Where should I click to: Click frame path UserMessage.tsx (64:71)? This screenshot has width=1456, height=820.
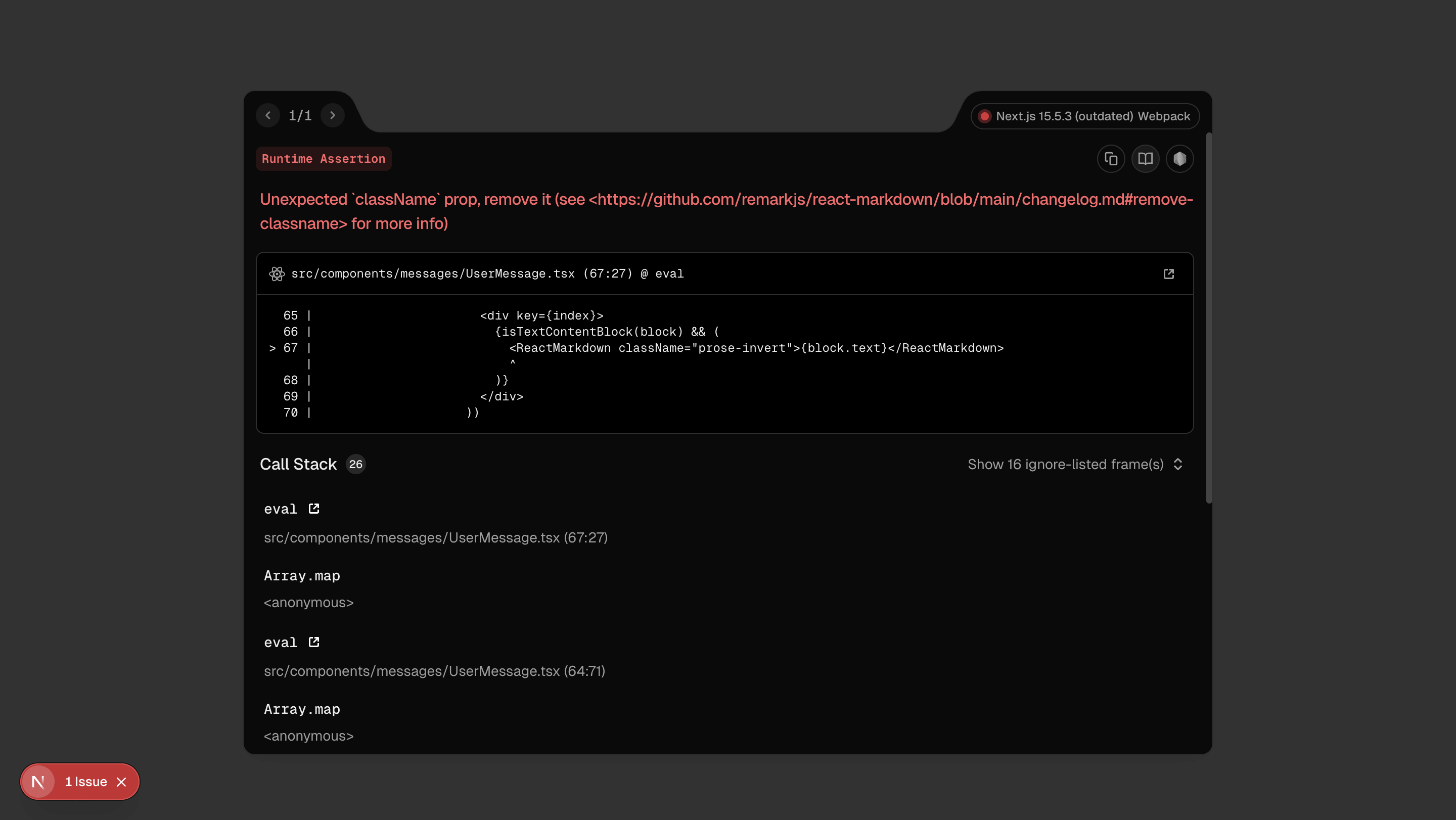435,671
